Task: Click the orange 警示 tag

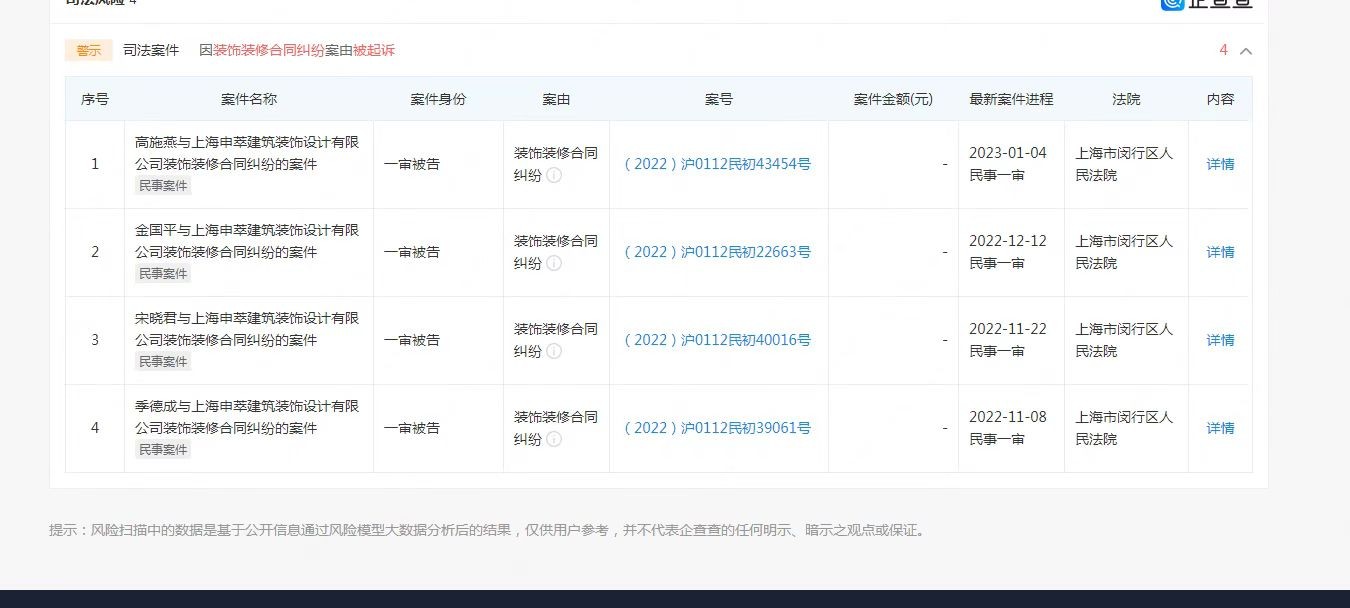Action: coord(89,50)
